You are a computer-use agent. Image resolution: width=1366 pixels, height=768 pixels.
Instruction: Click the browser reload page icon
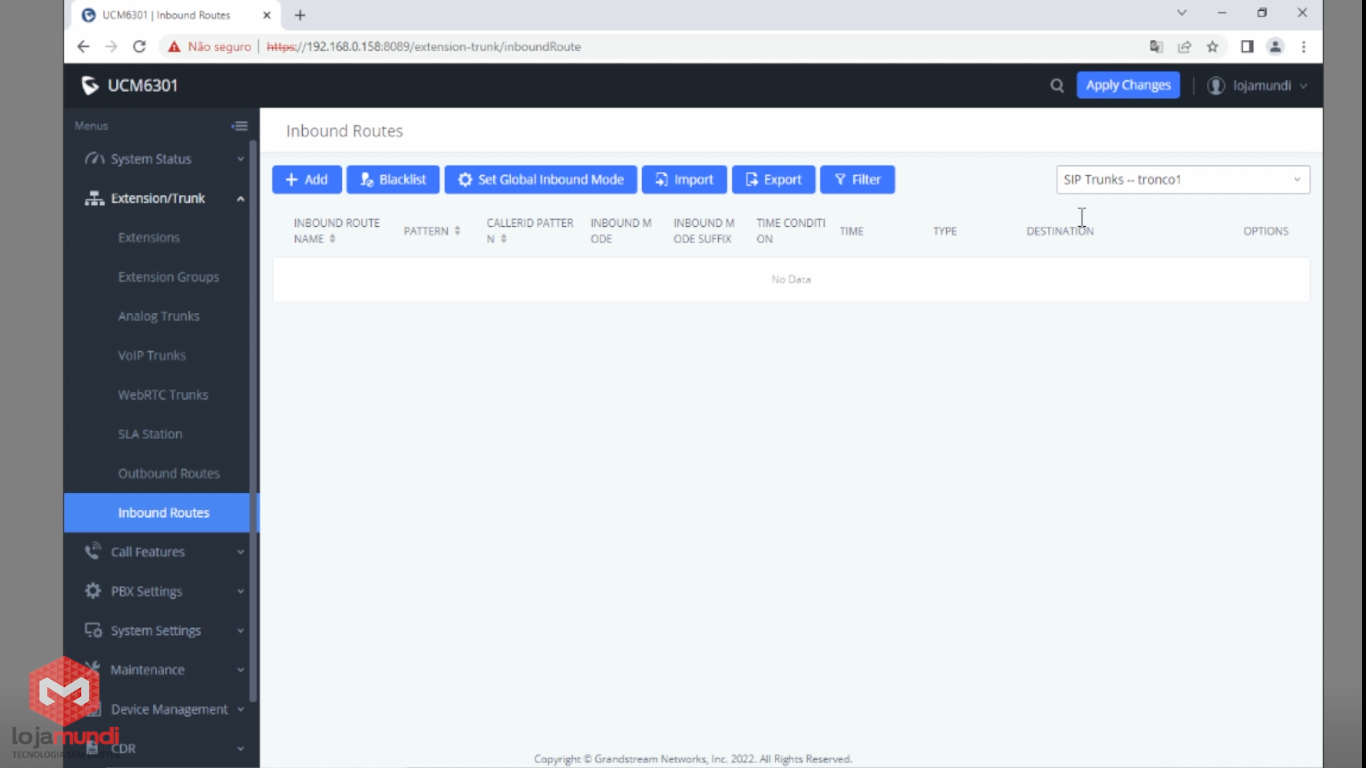tap(139, 47)
